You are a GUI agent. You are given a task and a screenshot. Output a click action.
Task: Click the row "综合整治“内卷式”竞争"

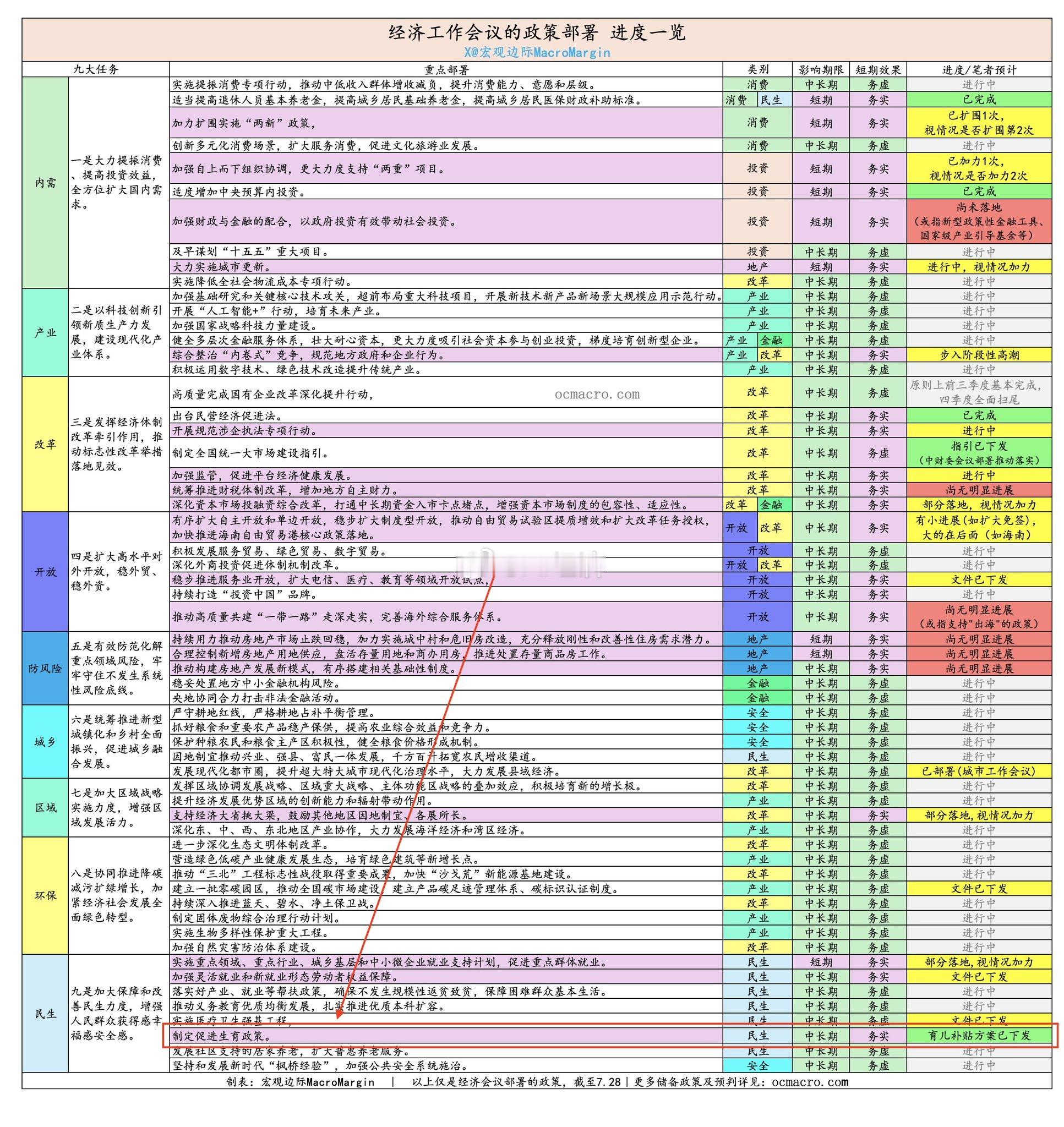pyautogui.click(x=446, y=355)
